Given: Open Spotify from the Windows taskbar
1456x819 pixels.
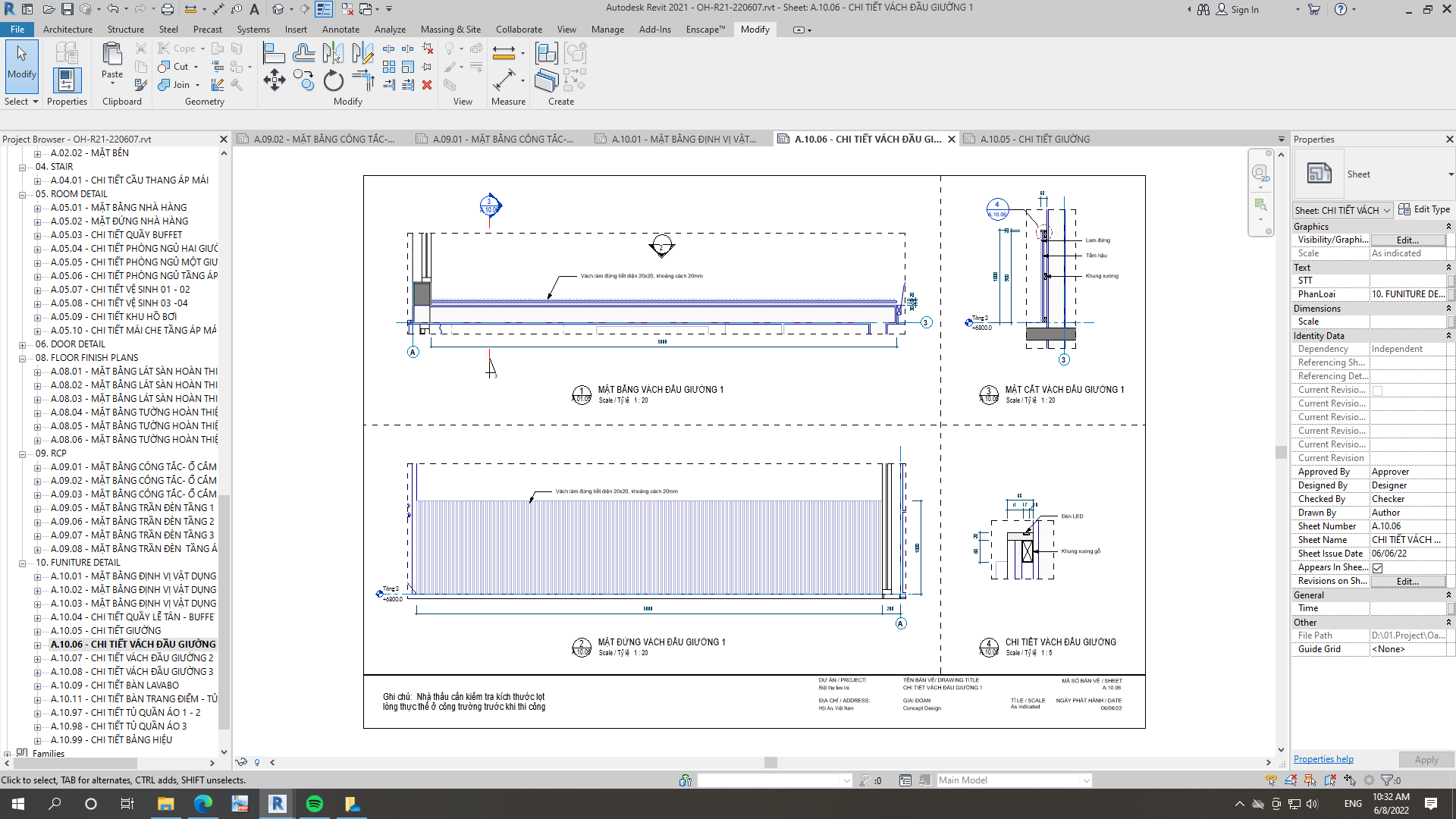Looking at the screenshot, I should [314, 804].
